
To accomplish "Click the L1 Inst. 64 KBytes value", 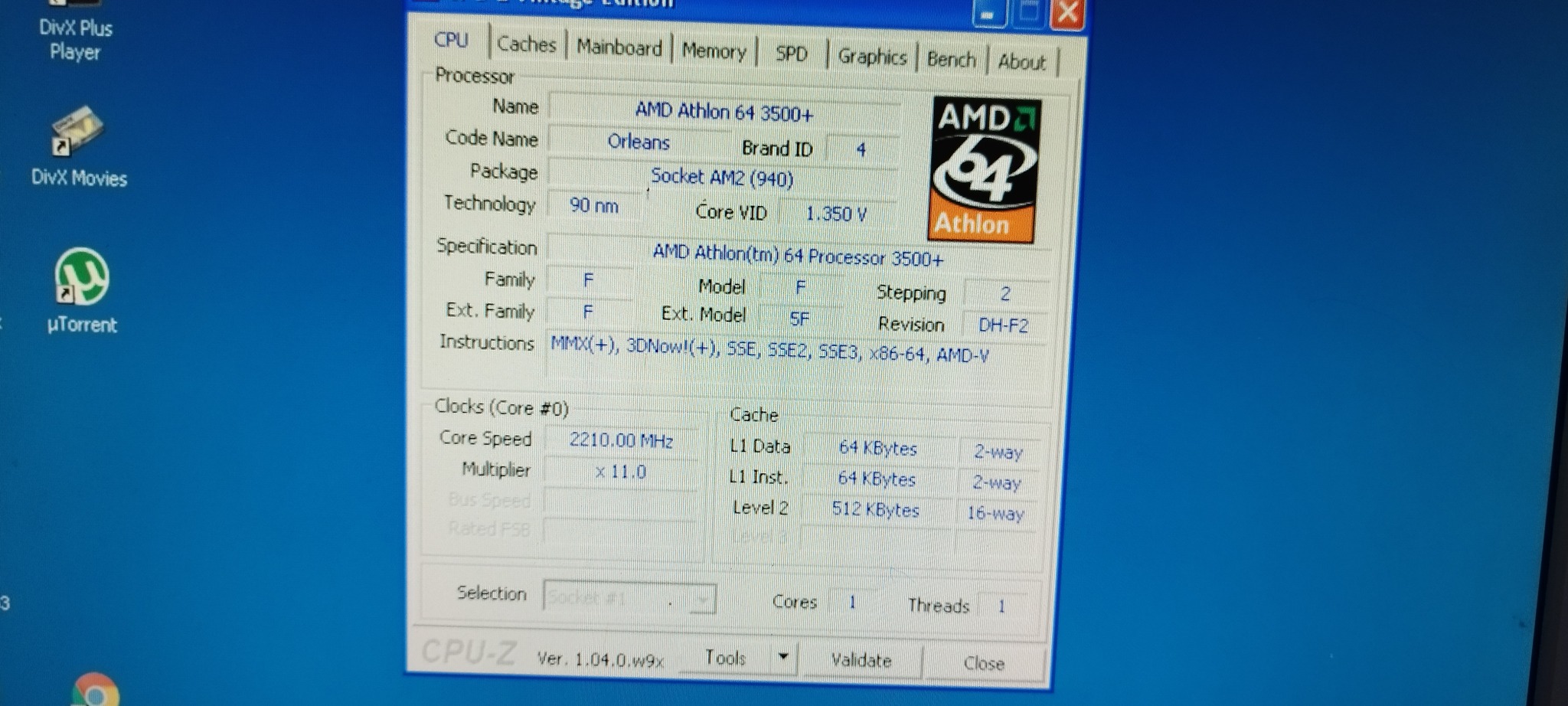I will [x=877, y=479].
